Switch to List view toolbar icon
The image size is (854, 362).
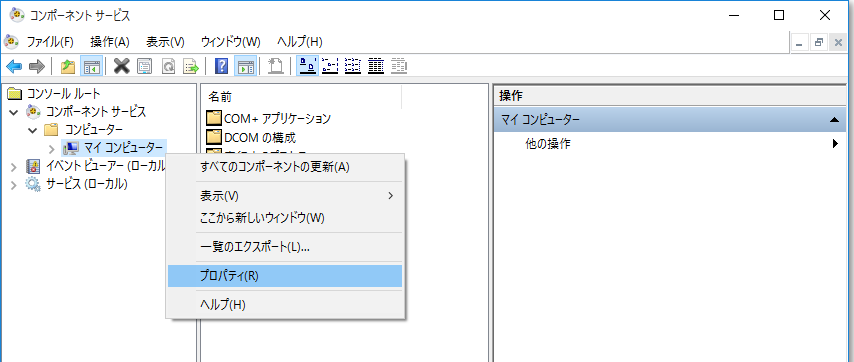point(353,66)
